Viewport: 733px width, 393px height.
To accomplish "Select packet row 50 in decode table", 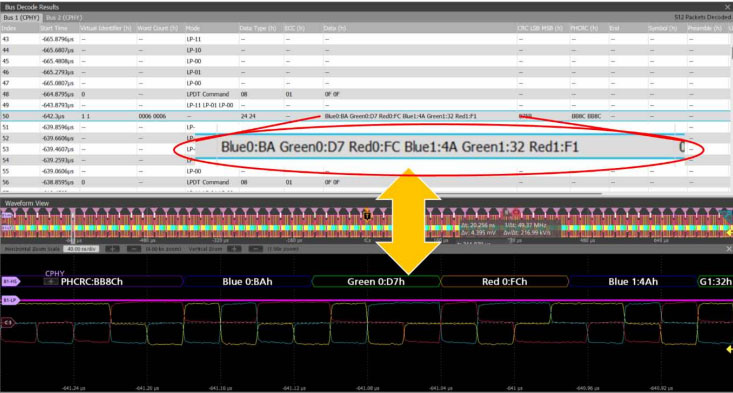I will [365, 116].
